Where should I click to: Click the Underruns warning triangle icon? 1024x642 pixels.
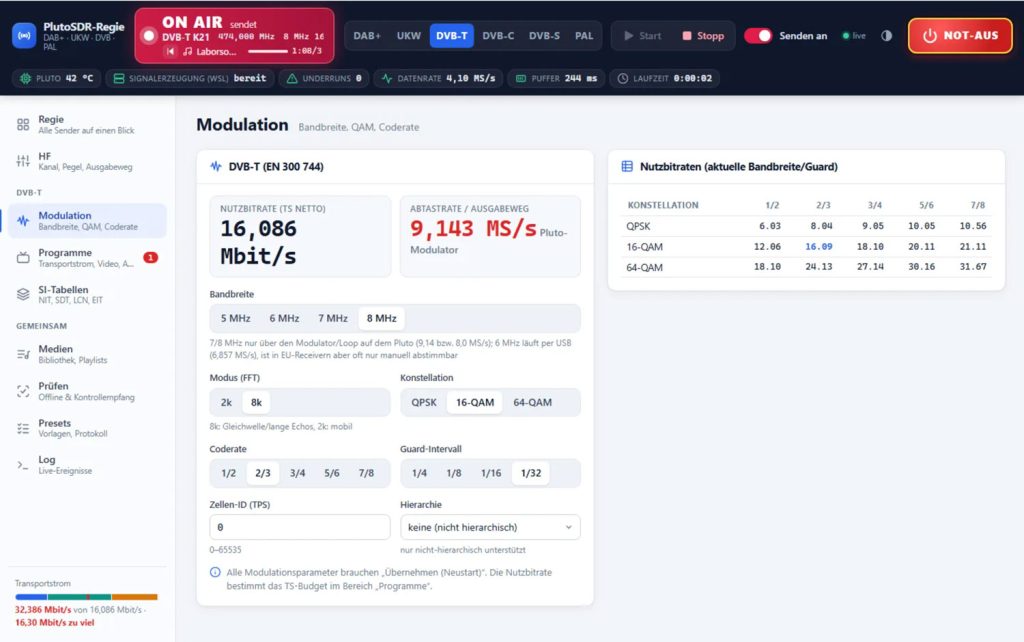click(292, 78)
